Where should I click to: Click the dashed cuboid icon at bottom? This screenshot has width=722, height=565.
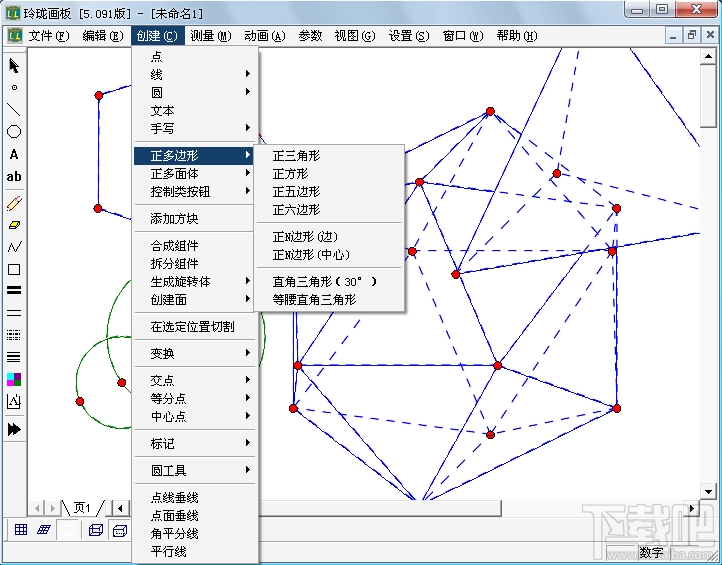[x=120, y=530]
